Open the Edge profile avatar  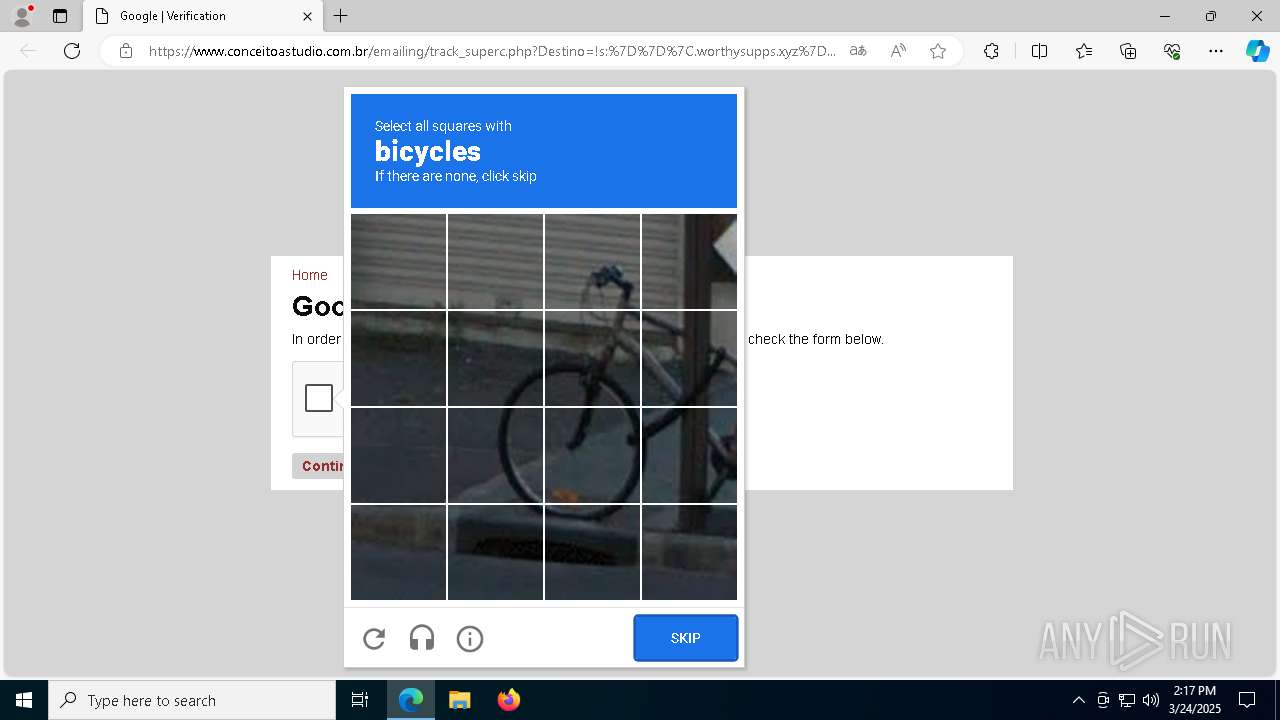pos(22,16)
